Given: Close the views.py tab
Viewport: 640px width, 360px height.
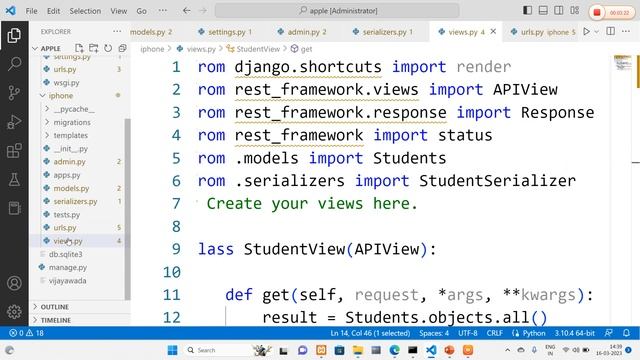Looking at the screenshot, I should tap(493, 31).
